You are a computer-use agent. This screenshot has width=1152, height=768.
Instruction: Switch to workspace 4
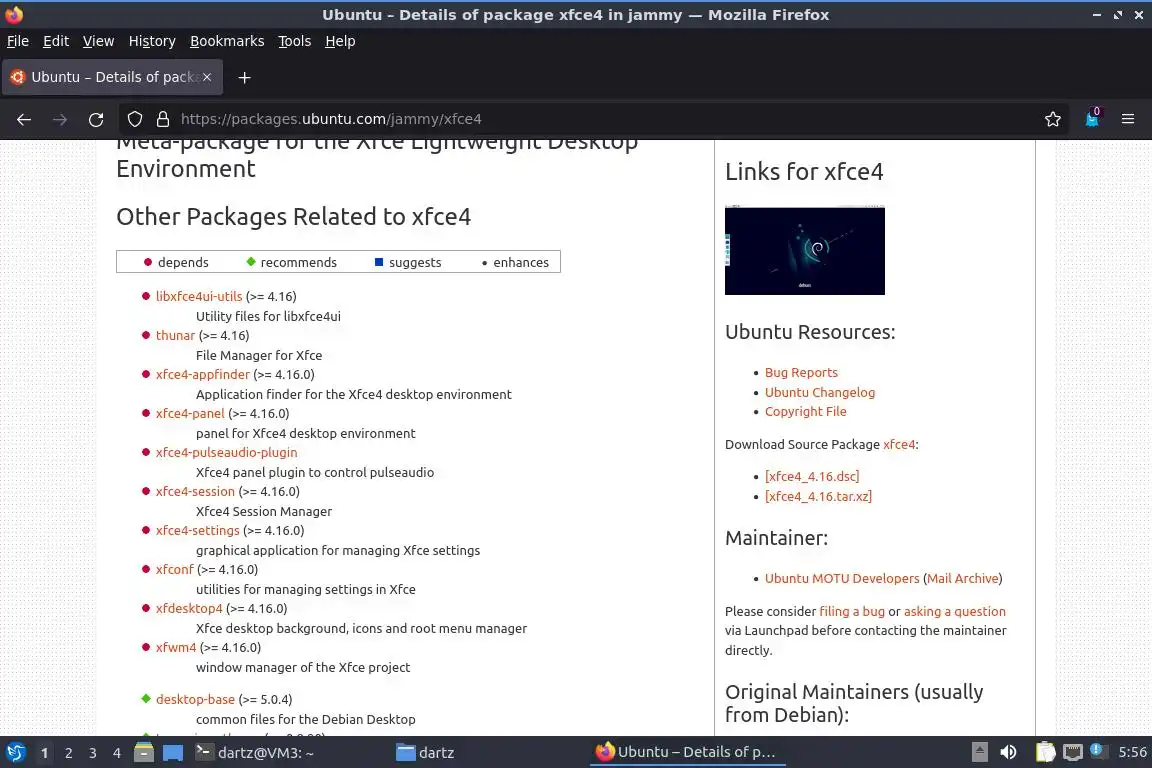[x=117, y=753]
